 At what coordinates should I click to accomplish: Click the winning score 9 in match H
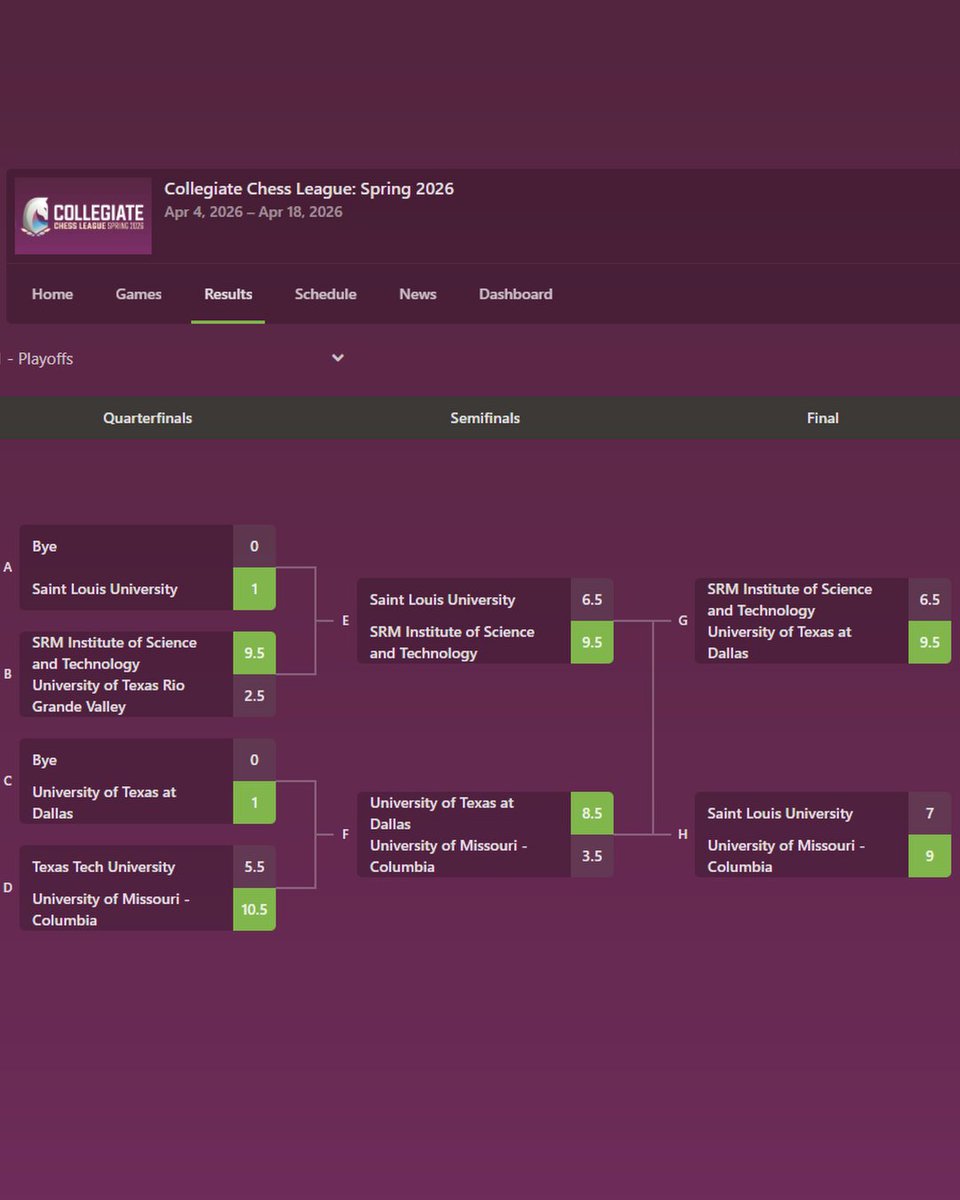coord(930,856)
